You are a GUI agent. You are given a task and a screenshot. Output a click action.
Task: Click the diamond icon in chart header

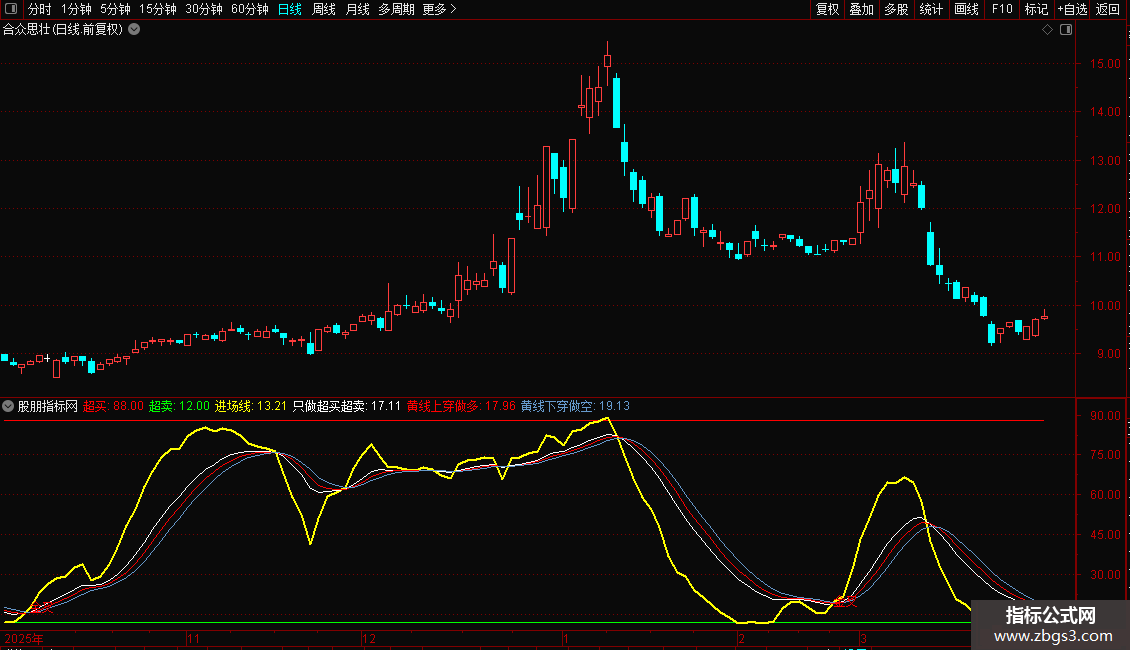[x=1047, y=30]
